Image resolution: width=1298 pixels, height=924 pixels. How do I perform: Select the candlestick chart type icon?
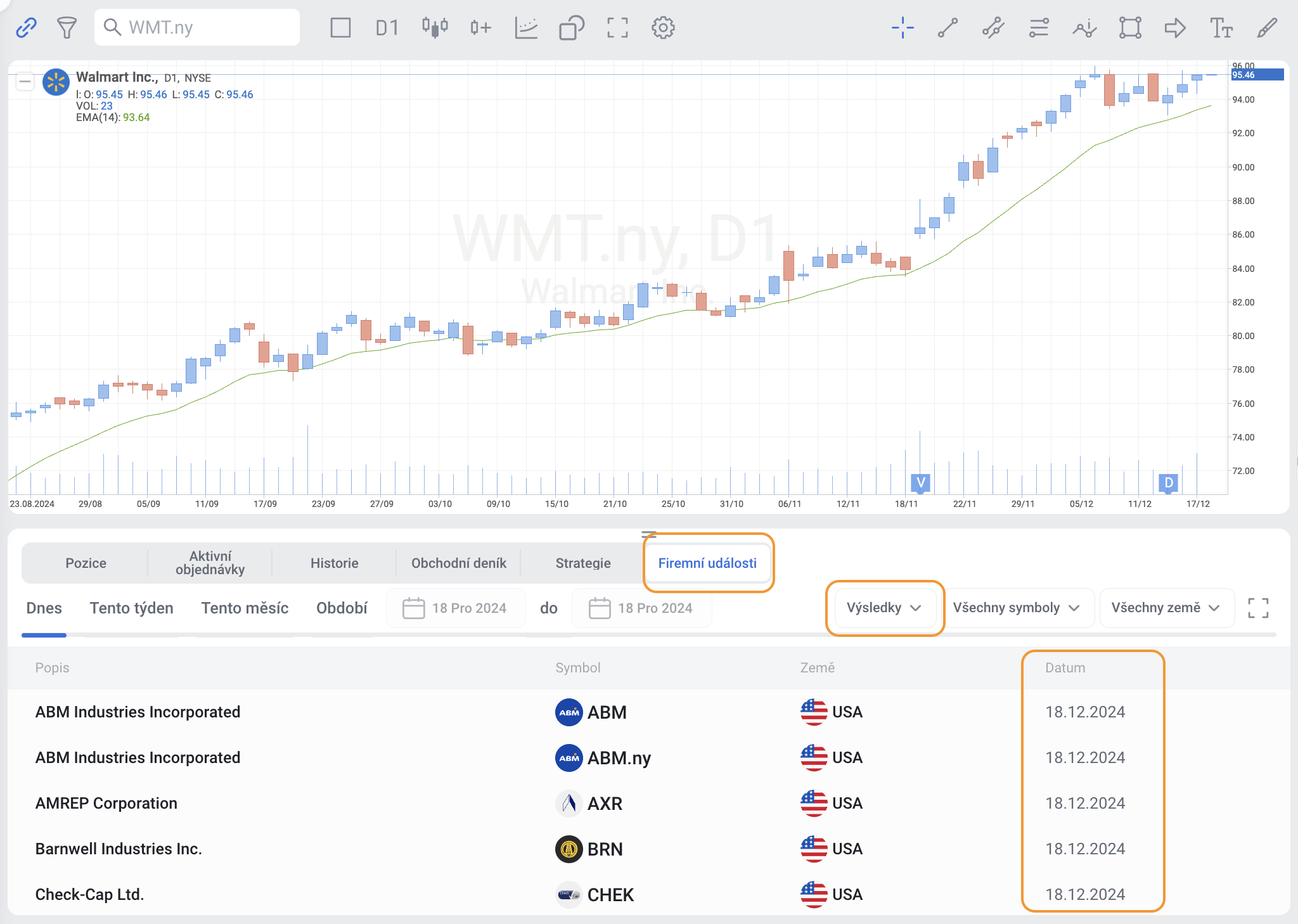pyautogui.click(x=435, y=27)
